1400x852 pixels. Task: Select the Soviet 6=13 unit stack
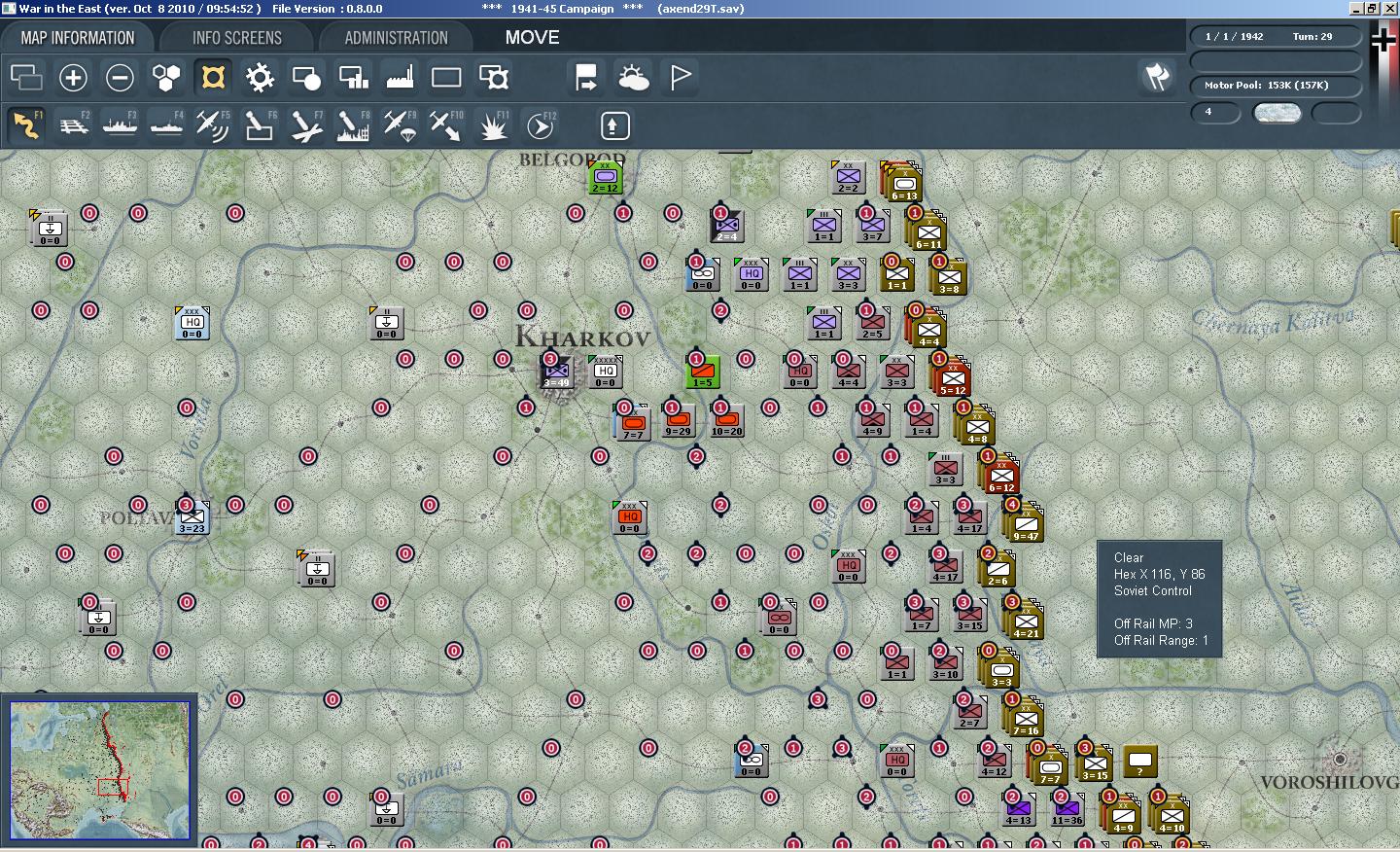[x=903, y=183]
